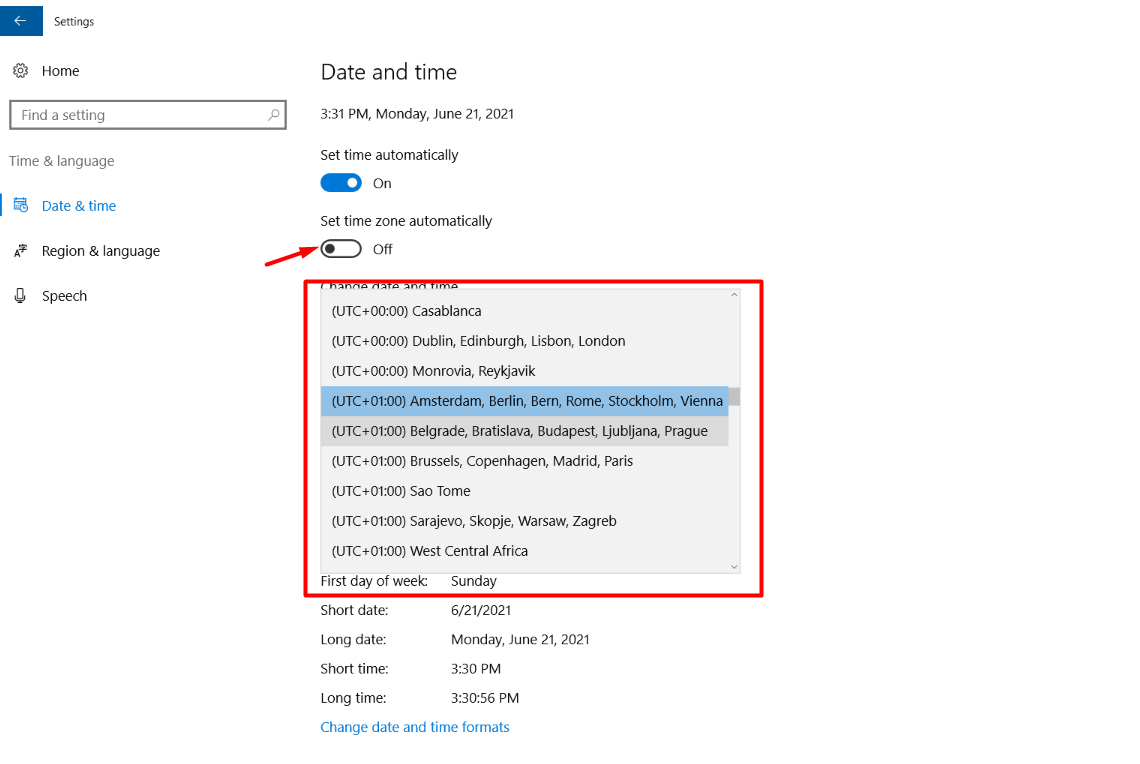Open the Date & time section
1140x764 pixels.
click(79, 206)
